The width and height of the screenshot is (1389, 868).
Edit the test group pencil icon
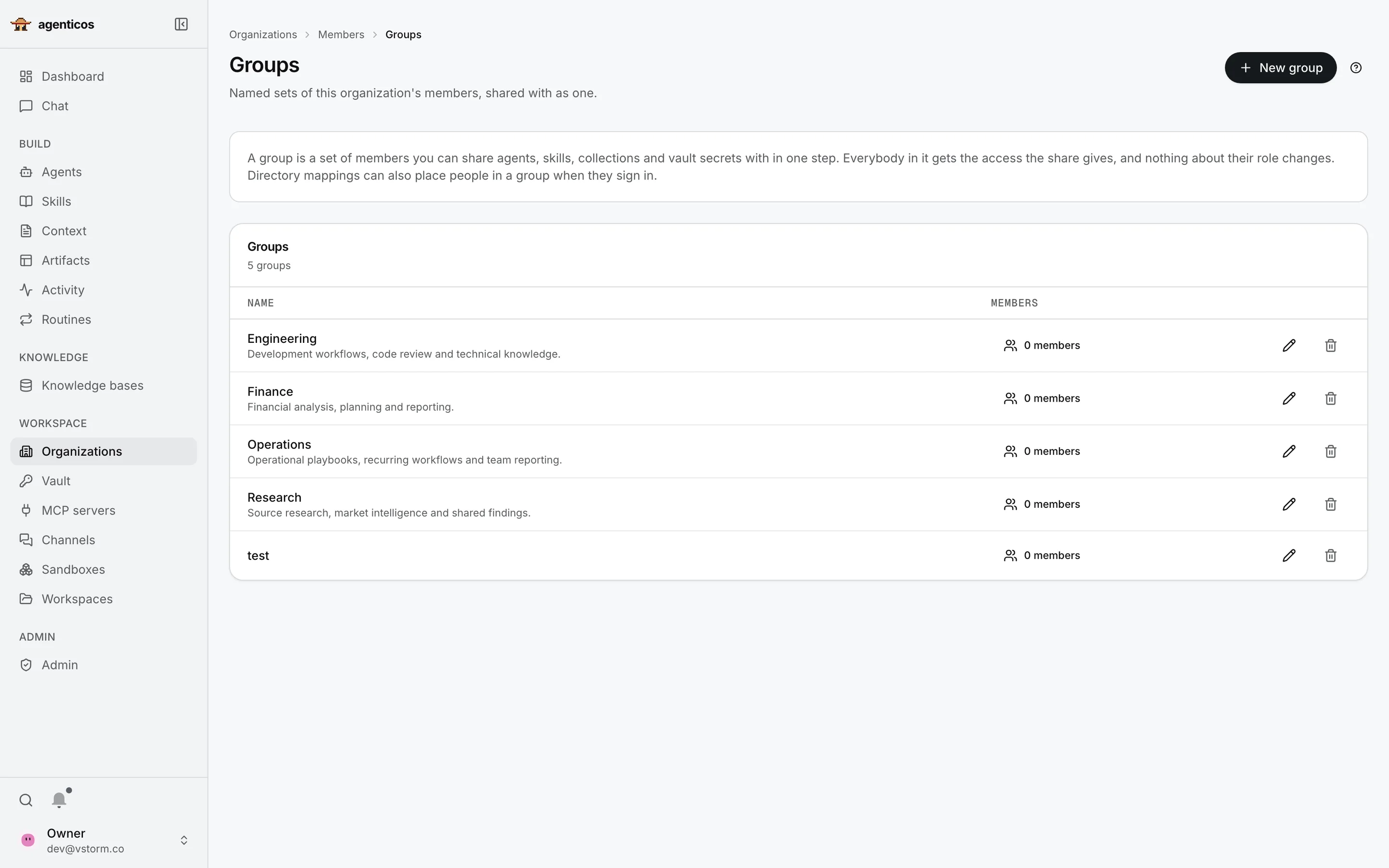pos(1289,555)
